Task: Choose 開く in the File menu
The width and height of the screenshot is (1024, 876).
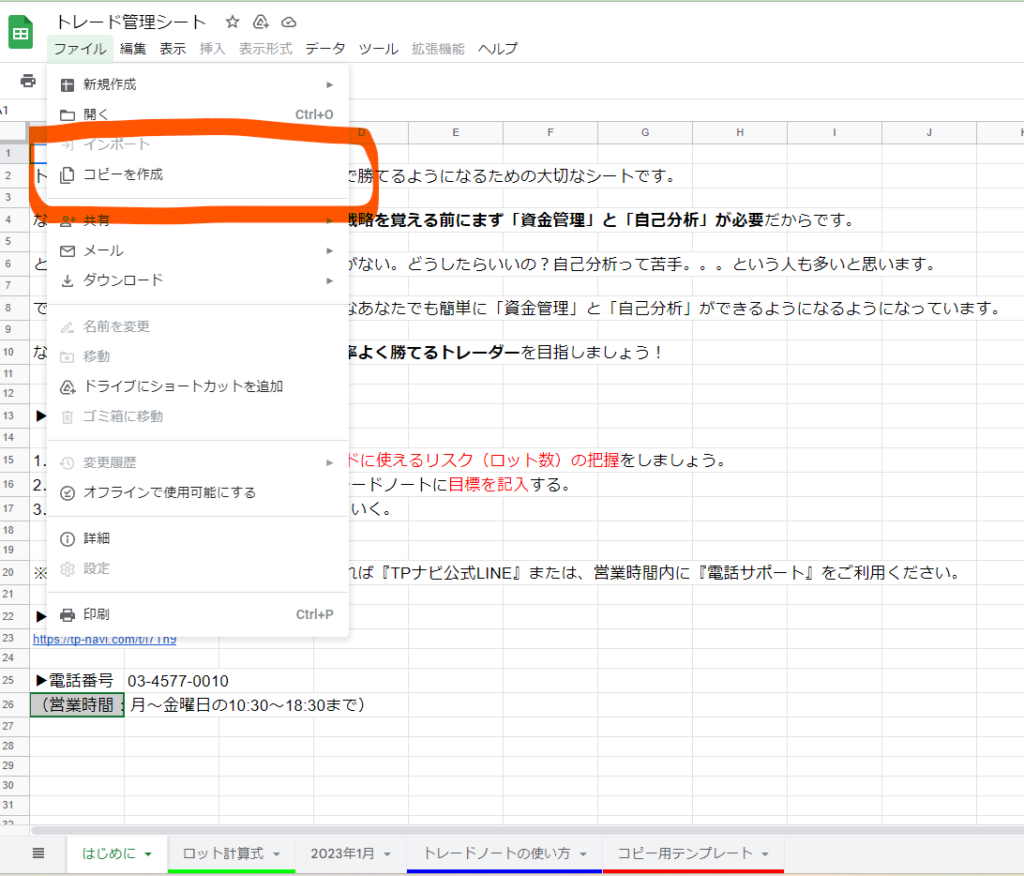Action: click(96, 115)
